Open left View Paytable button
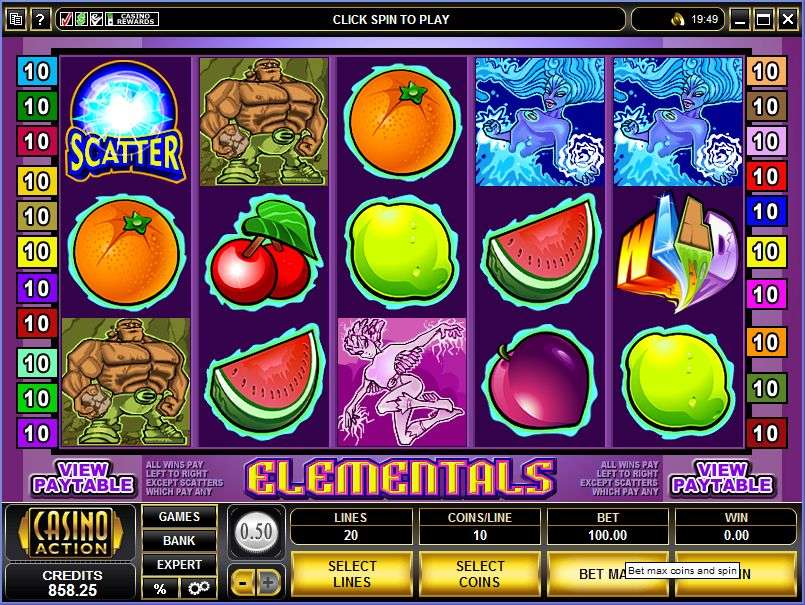 click(83, 478)
